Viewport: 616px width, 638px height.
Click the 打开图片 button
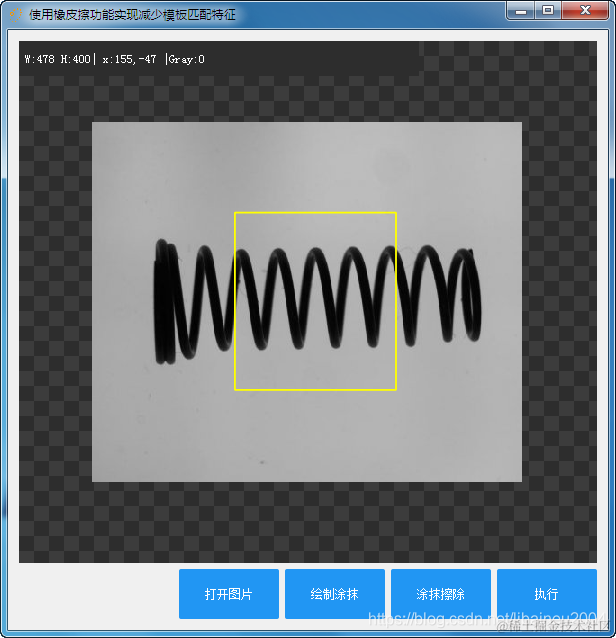pos(229,594)
